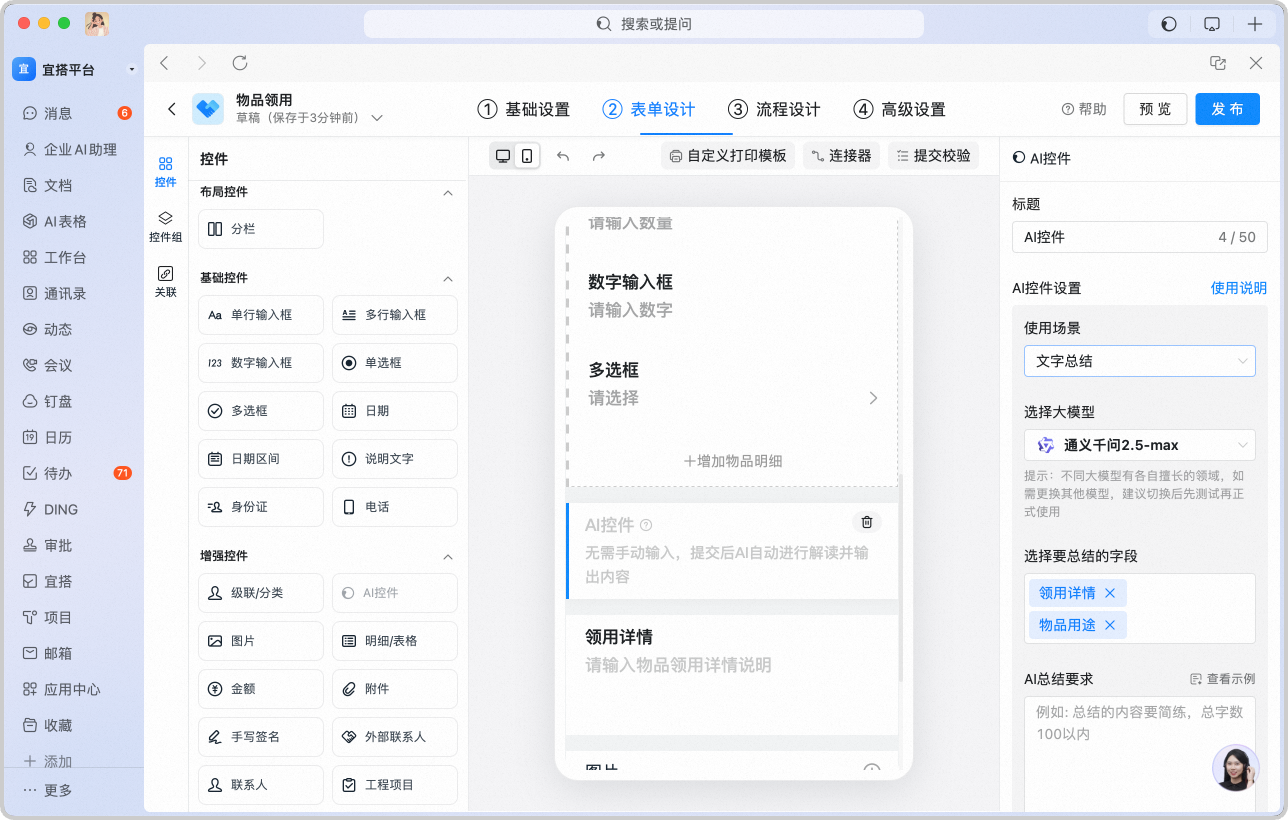Click the 发布 button
Screen dimensions: 1288x820
(x=1227, y=109)
